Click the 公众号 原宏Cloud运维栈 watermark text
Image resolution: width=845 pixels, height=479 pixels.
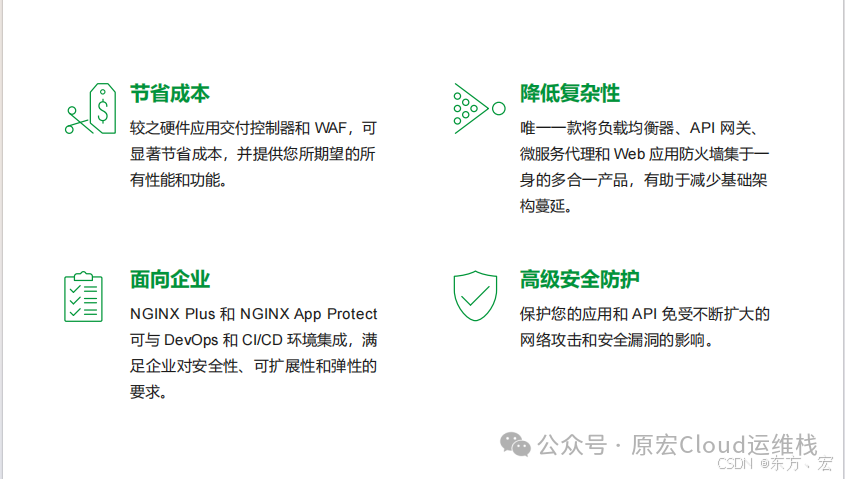tap(678, 445)
